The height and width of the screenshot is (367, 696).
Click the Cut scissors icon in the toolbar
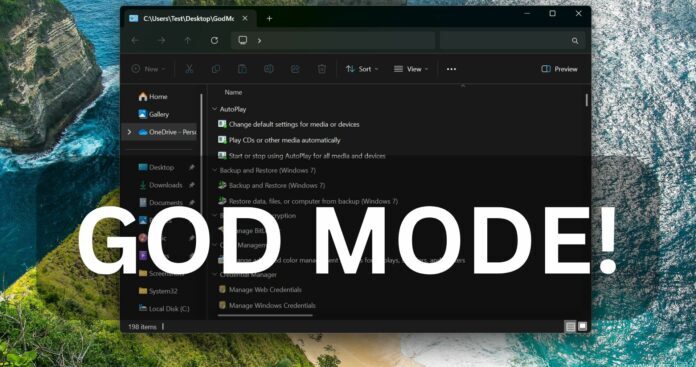click(x=189, y=69)
